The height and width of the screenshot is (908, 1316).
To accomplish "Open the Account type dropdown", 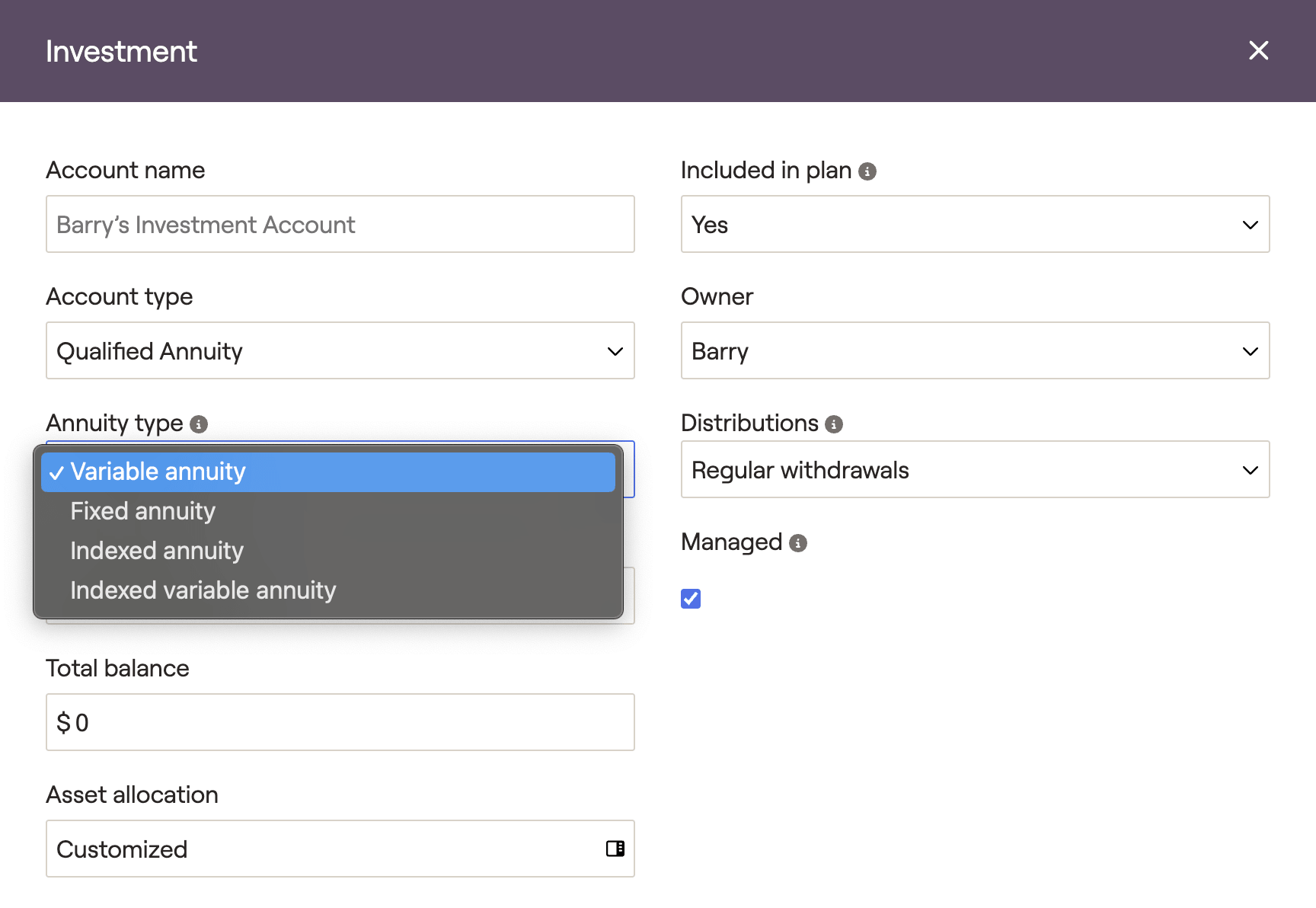I will (x=340, y=350).
